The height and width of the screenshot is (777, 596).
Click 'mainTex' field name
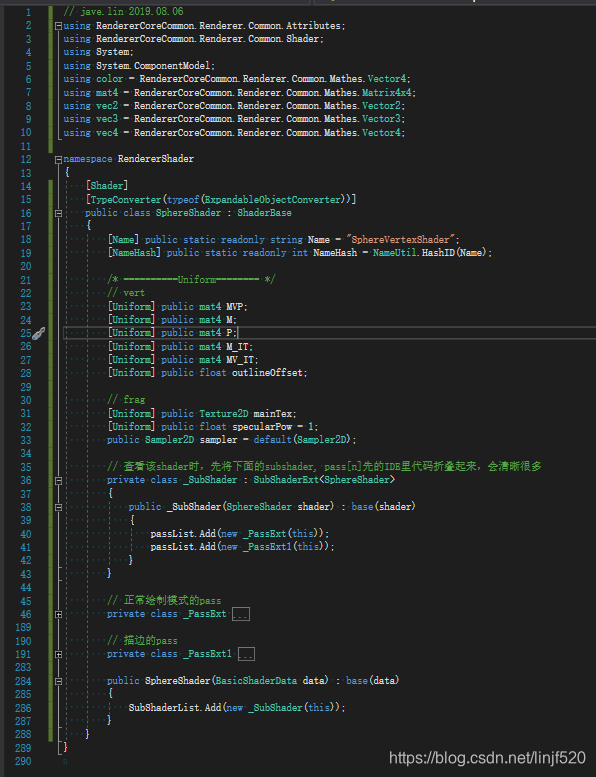point(272,413)
